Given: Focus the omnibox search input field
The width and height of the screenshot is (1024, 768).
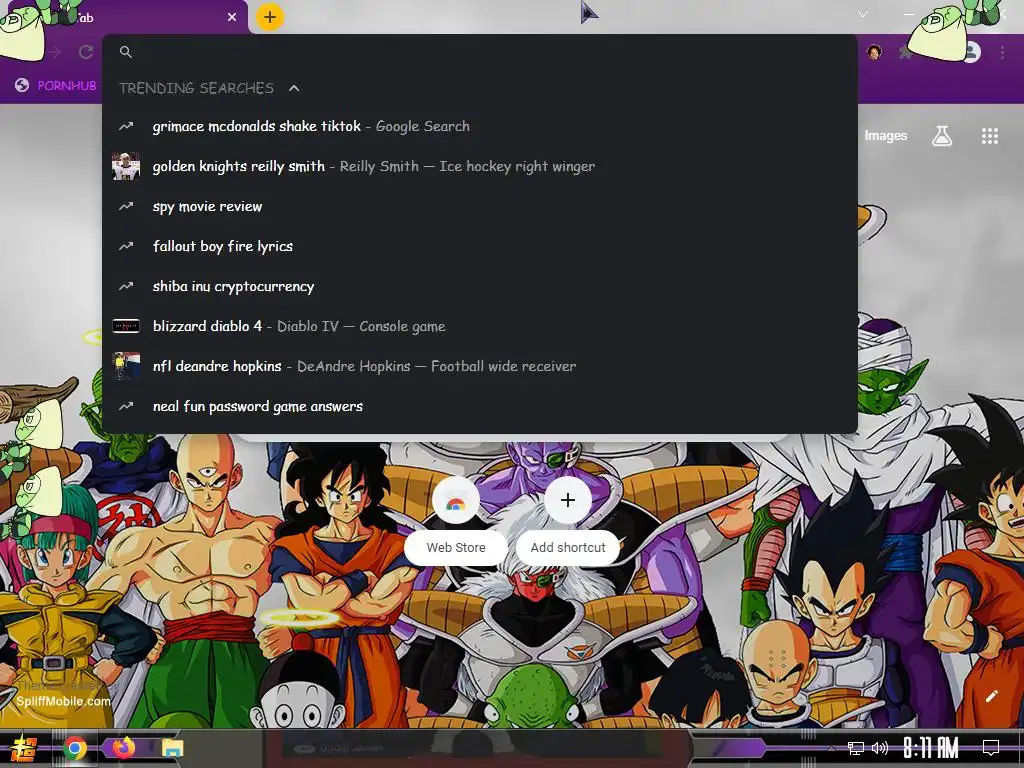Looking at the screenshot, I should coord(479,52).
